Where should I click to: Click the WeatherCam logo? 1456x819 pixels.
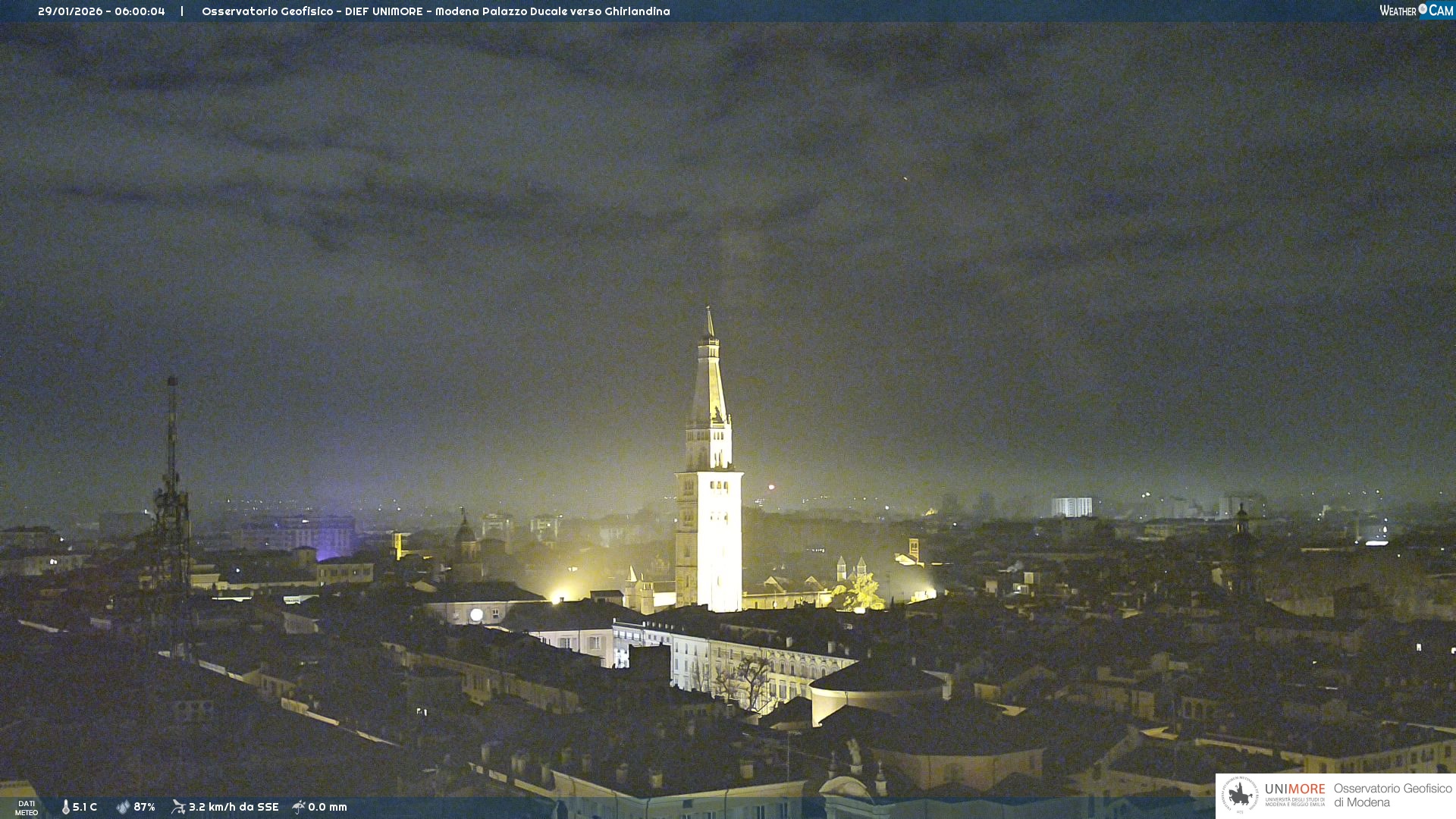click(x=1416, y=11)
